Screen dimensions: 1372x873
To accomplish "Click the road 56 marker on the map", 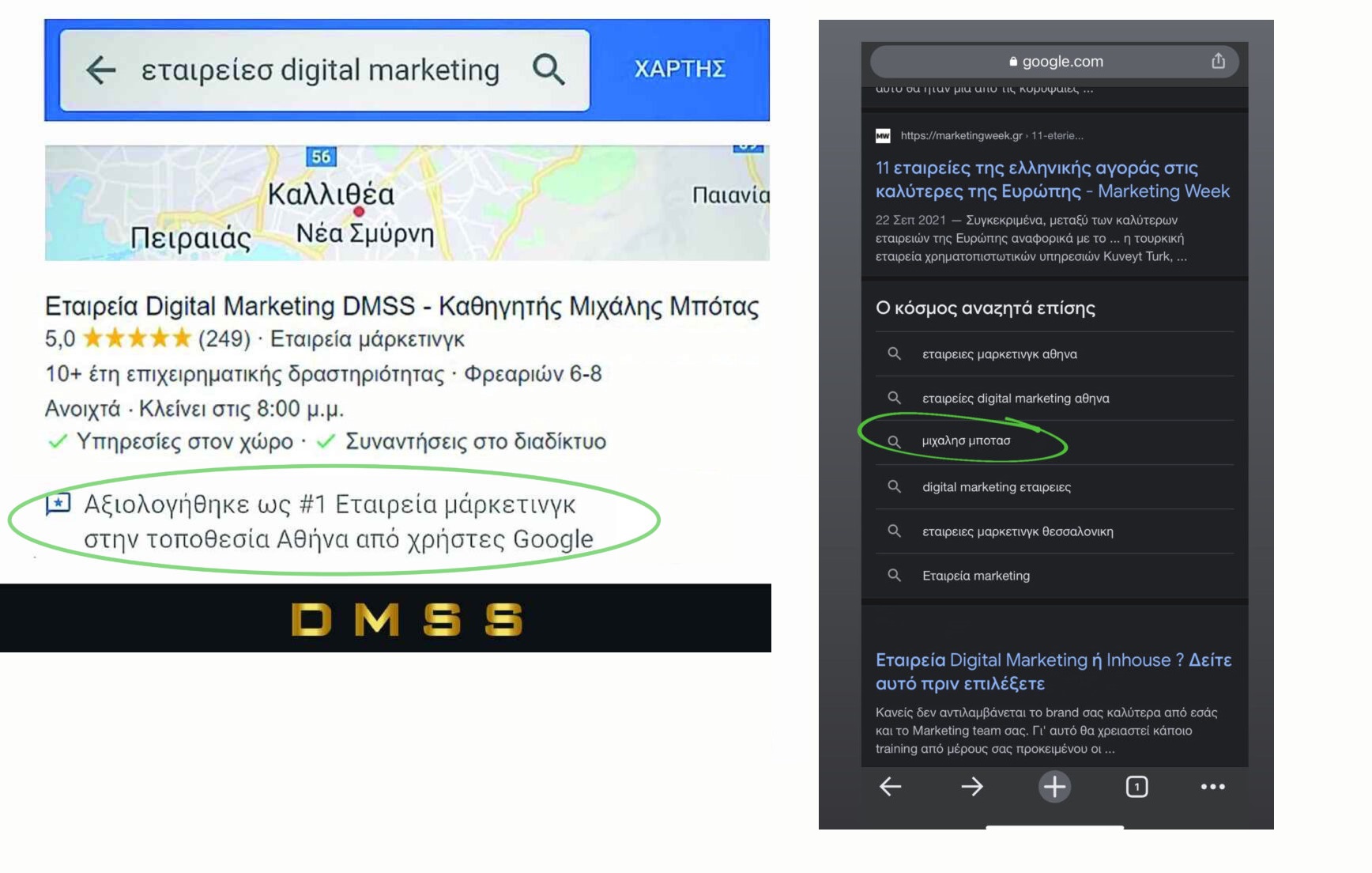I will [x=321, y=157].
